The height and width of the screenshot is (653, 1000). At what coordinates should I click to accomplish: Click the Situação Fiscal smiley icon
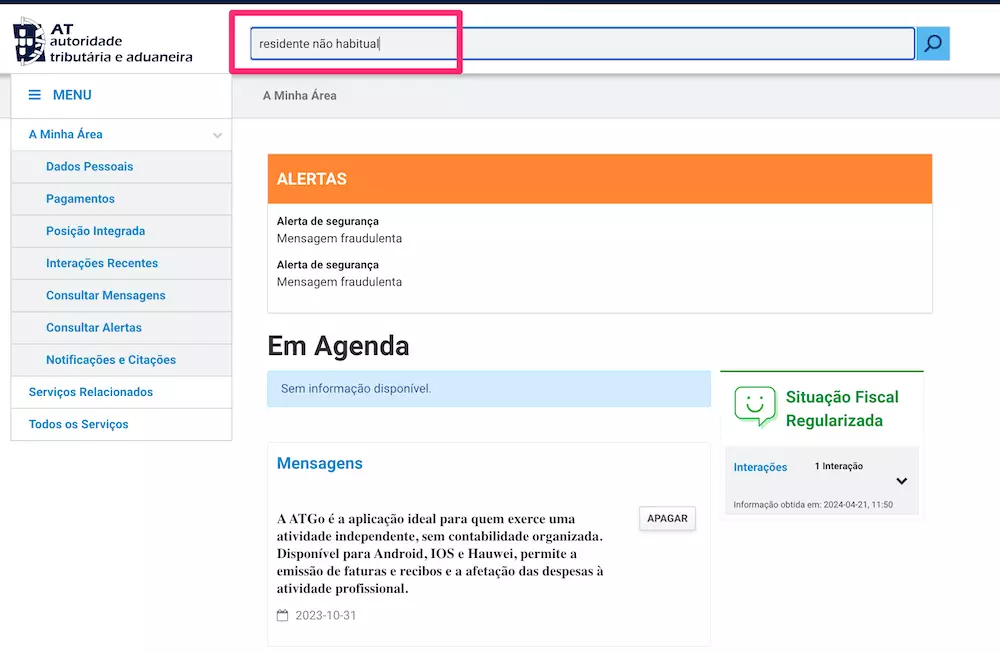point(755,406)
